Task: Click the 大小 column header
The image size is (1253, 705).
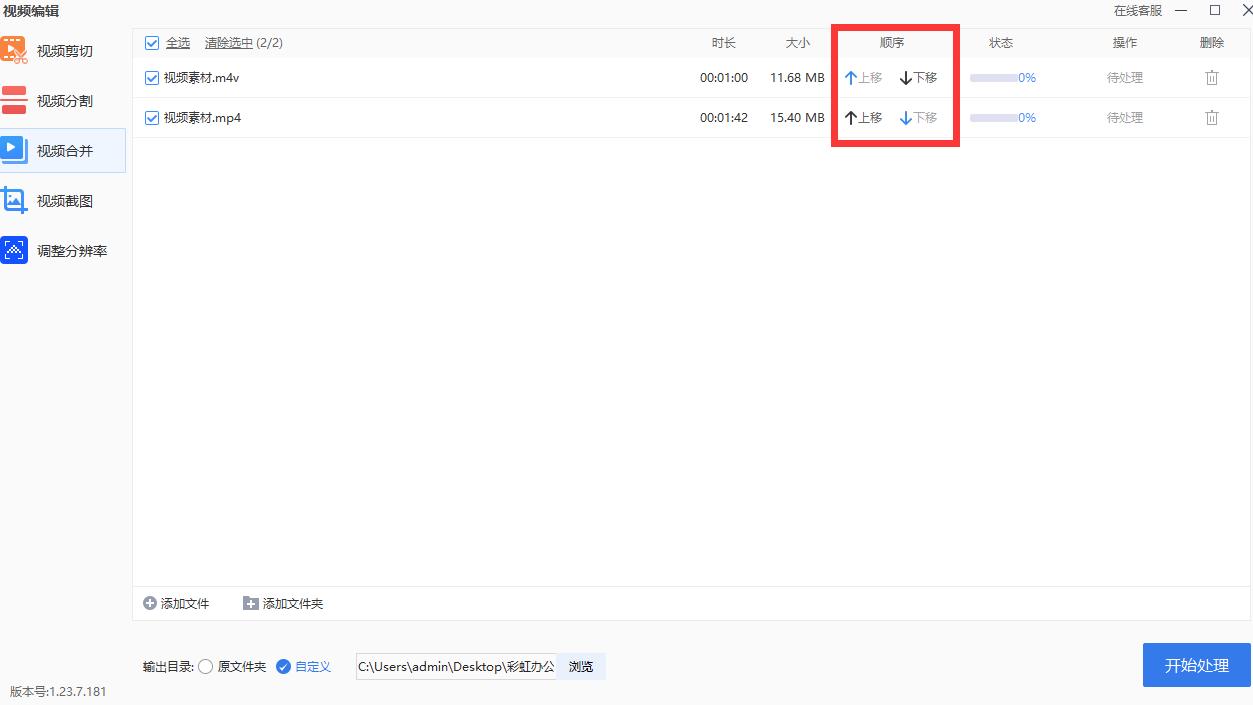Action: pos(798,43)
